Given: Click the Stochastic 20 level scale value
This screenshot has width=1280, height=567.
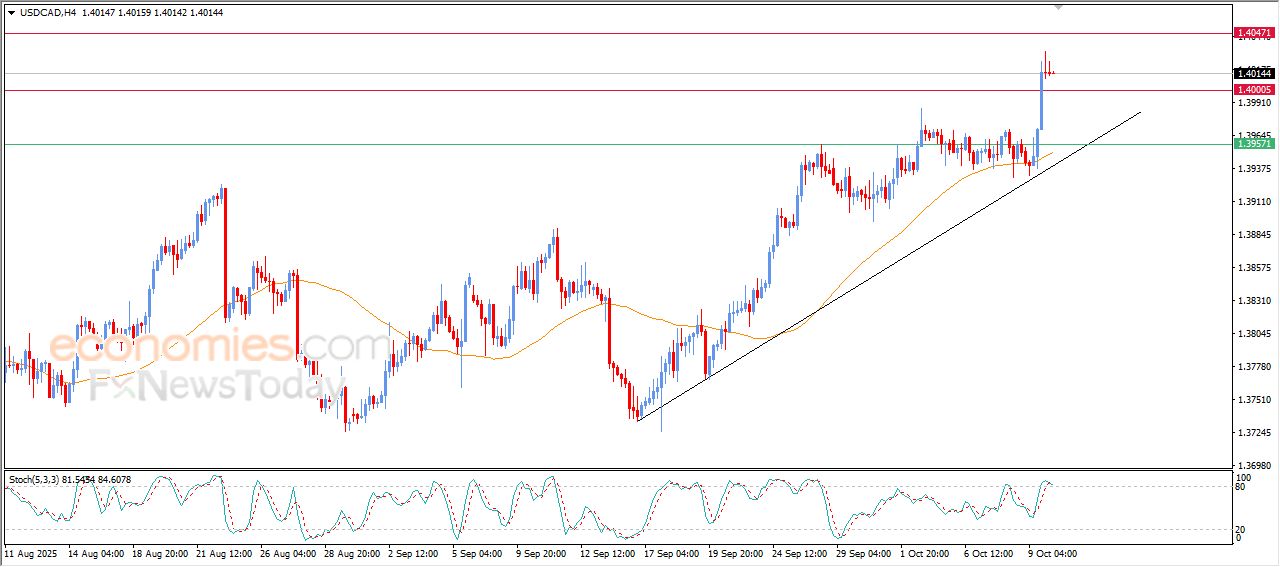Looking at the screenshot, I should click(x=1240, y=529).
